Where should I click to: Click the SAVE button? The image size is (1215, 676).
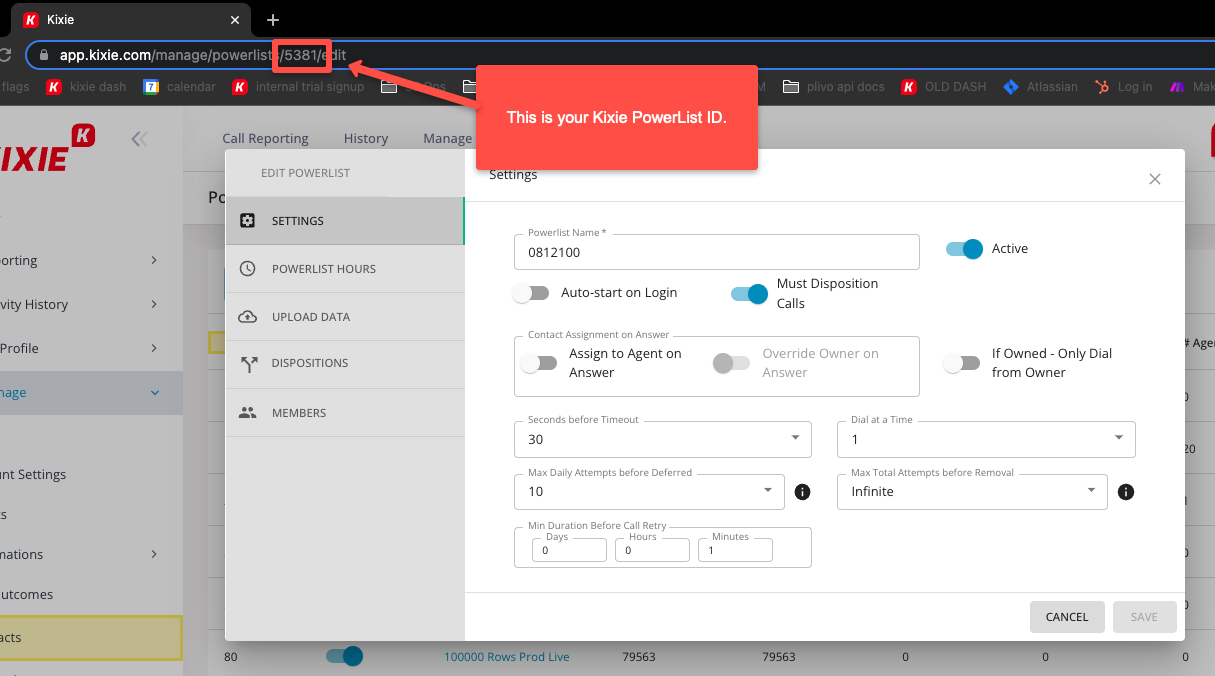[x=1144, y=617]
